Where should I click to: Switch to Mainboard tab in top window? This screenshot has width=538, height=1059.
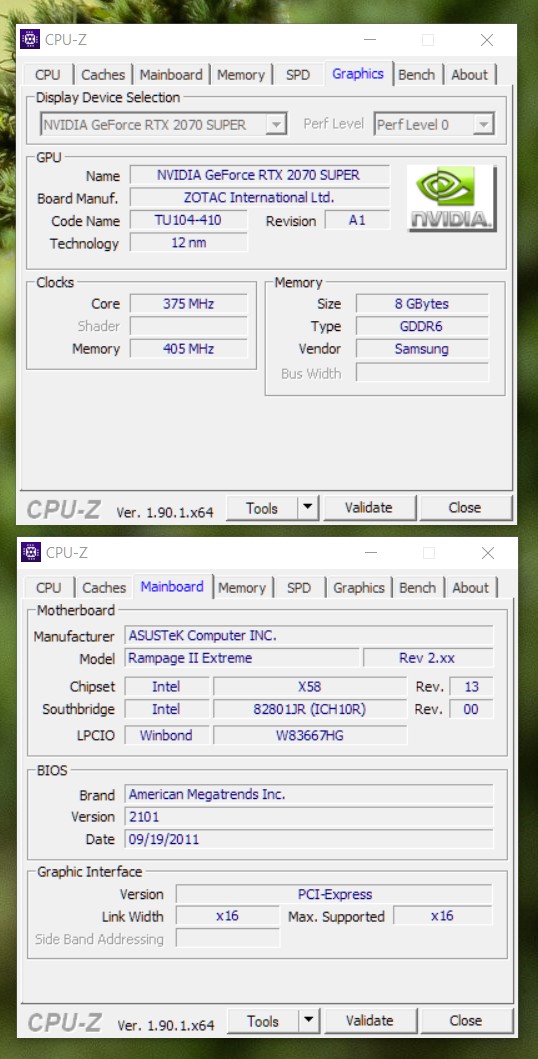171,75
